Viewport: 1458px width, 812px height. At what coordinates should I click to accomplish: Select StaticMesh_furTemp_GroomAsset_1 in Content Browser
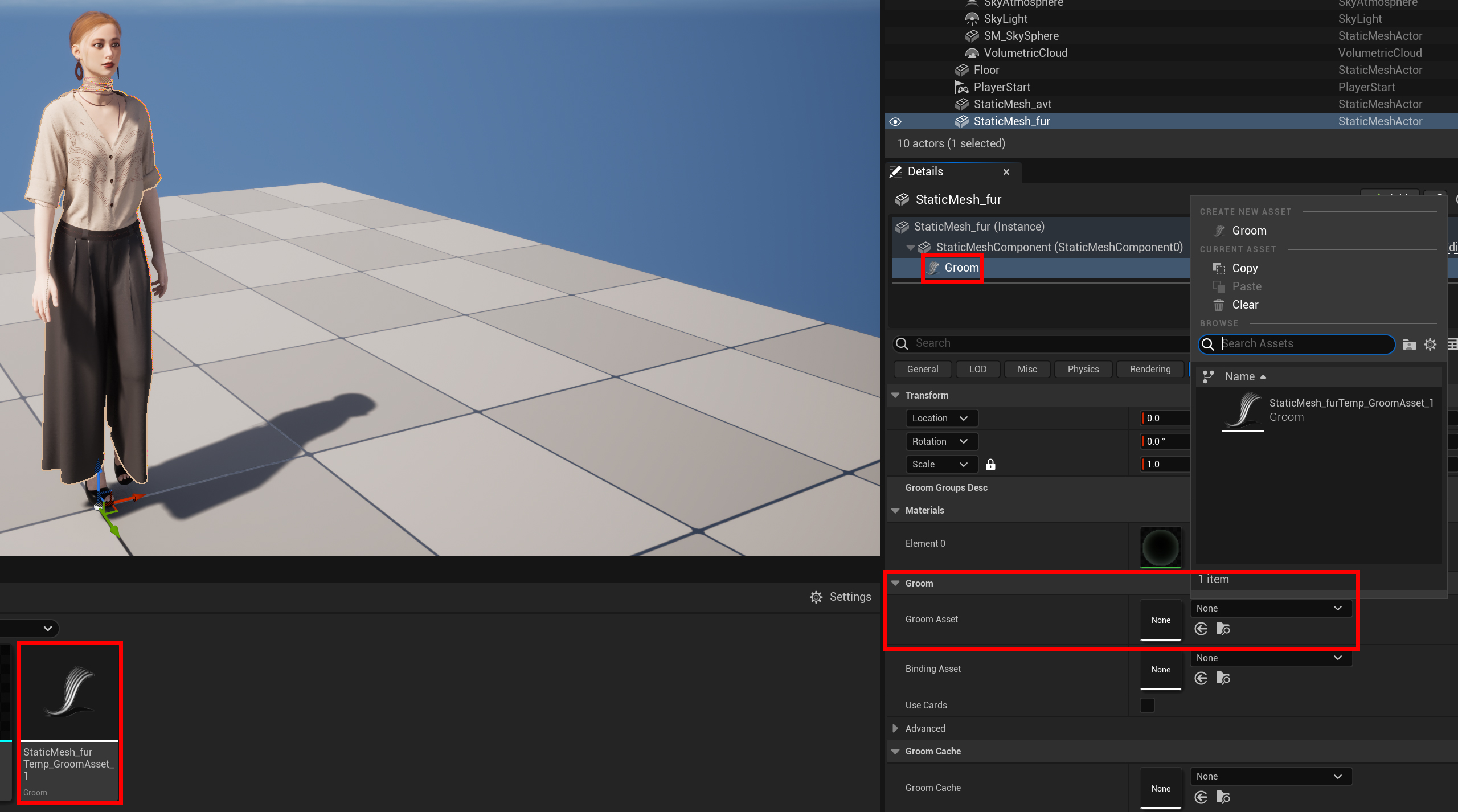click(70, 722)
